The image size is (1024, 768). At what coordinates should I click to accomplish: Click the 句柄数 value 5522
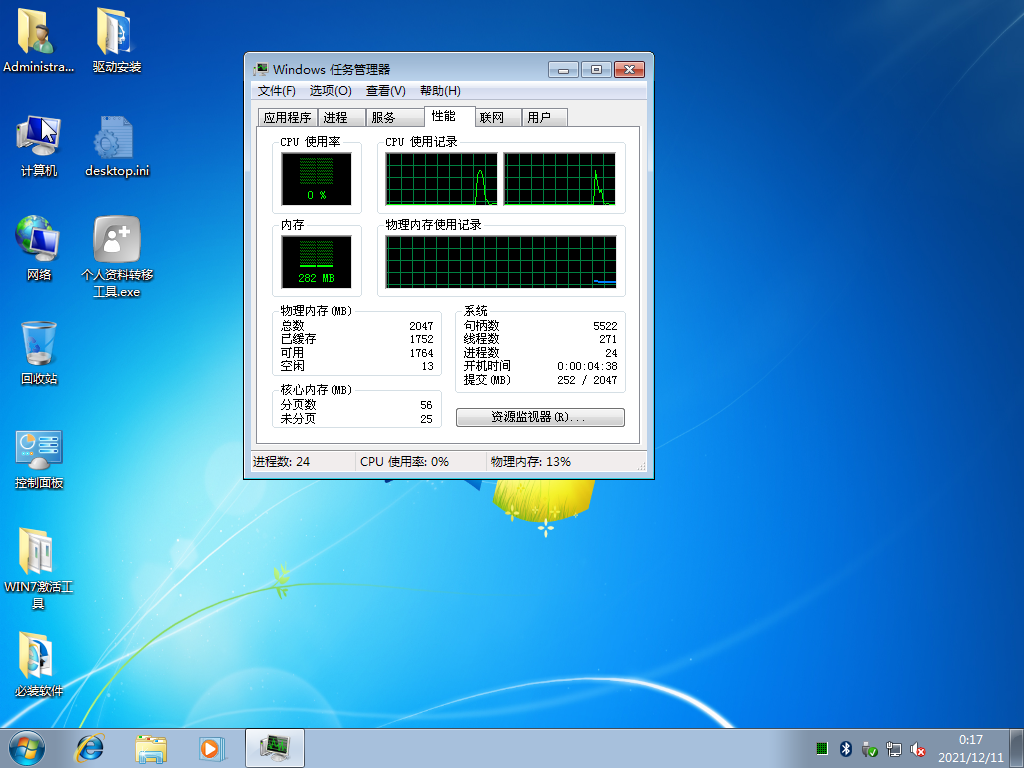click(605, 325)
